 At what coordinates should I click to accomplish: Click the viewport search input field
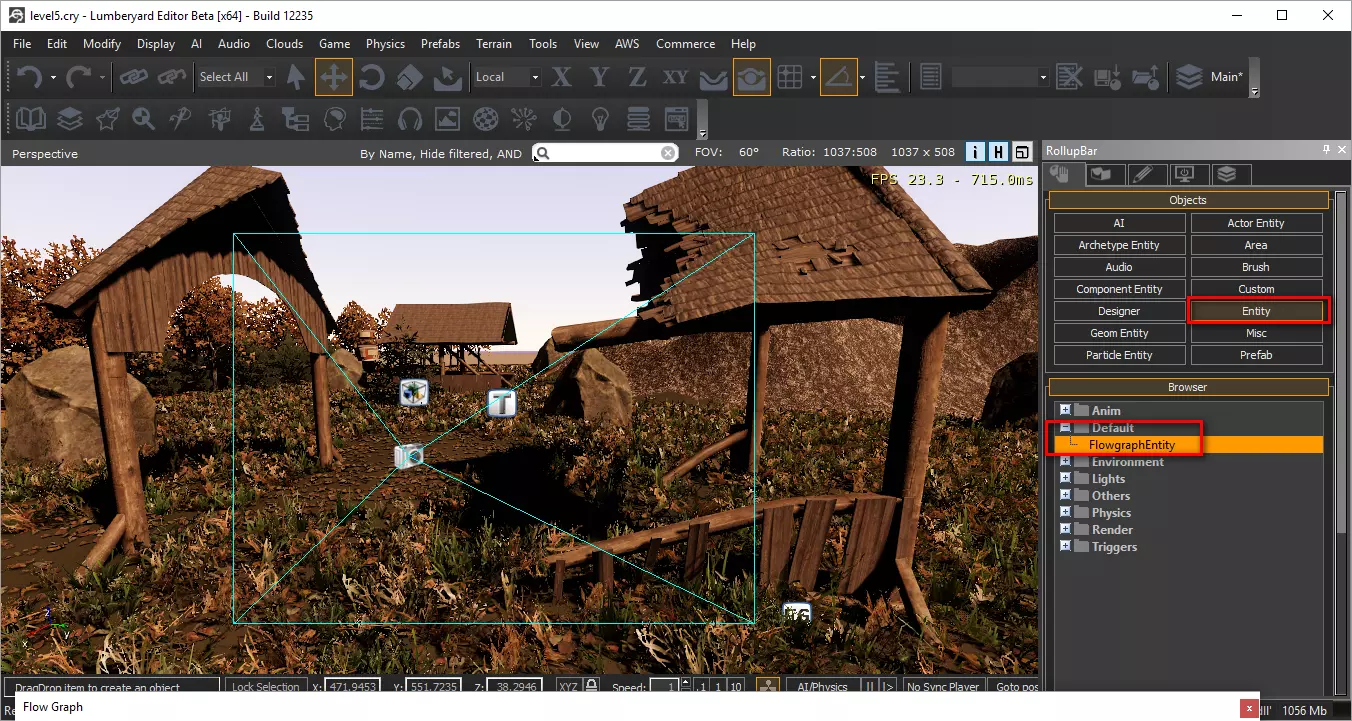coord(606,153)
